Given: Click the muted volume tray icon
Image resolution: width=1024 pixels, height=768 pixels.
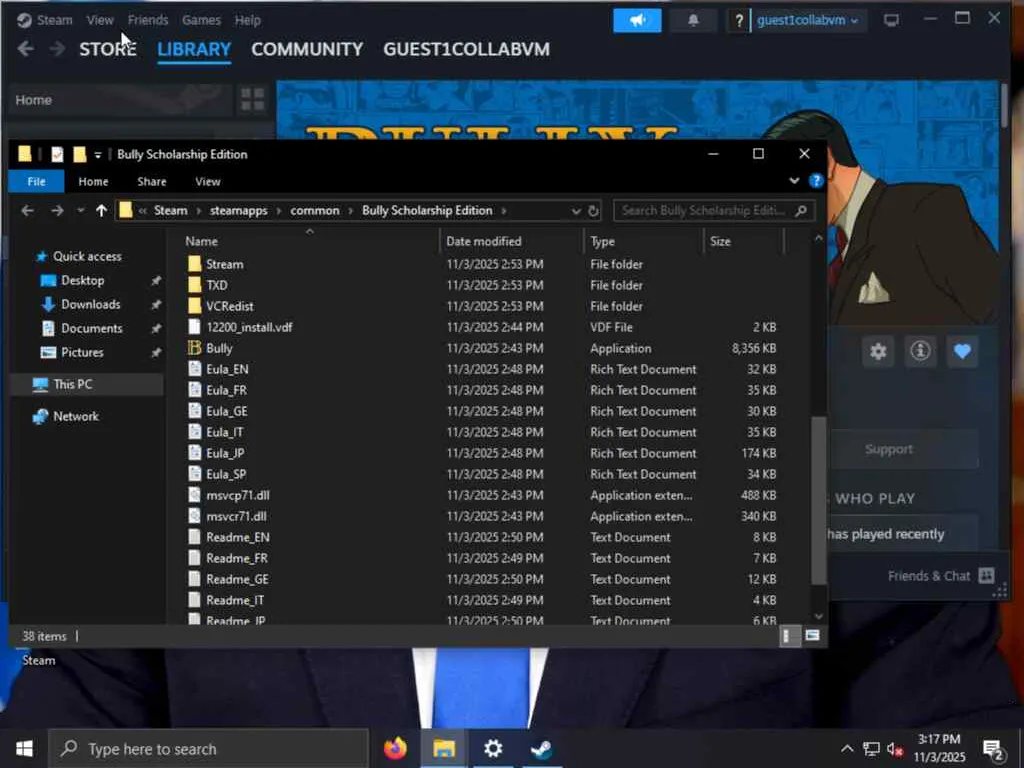Looking at the screenshot, I should click(895, 749).
